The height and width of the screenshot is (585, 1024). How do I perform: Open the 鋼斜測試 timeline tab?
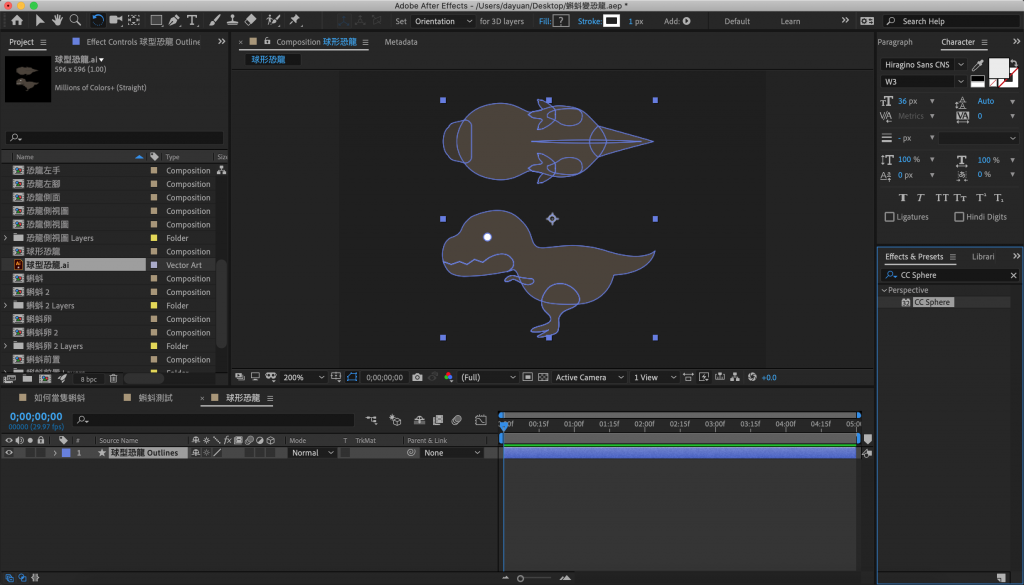point(155,398)
